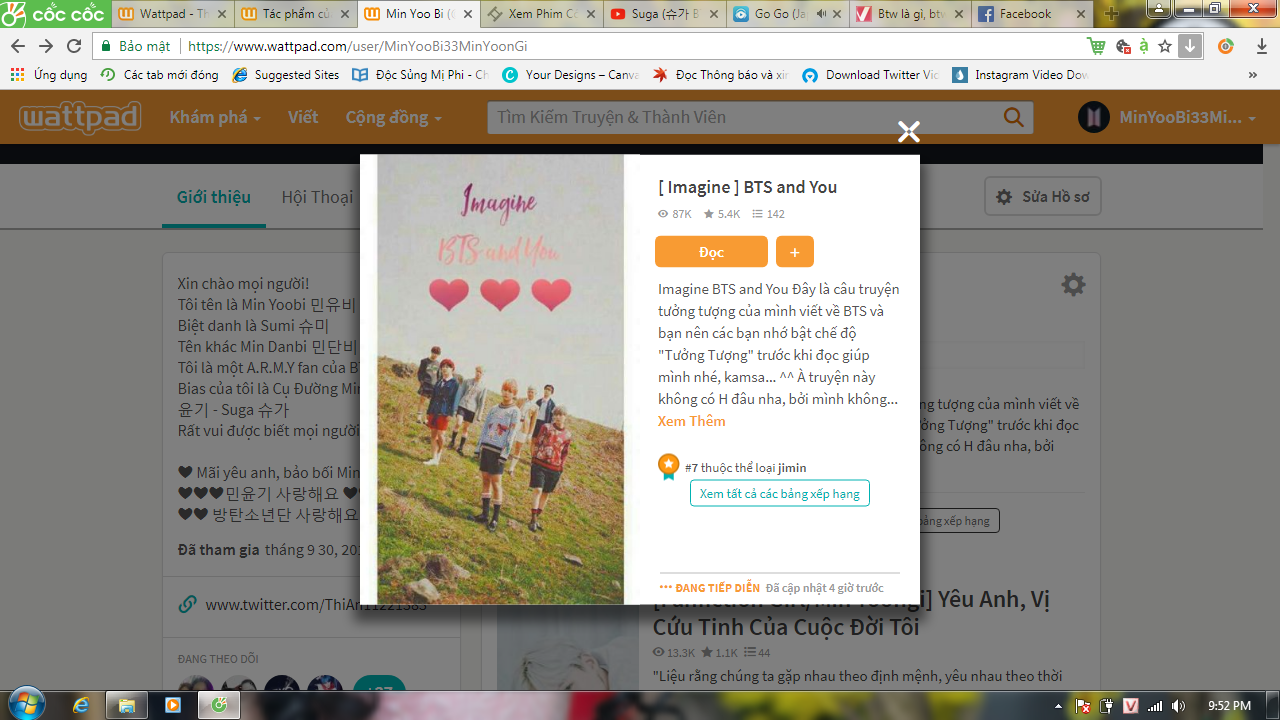The height and width of the screenshot is (720, 1280).
Task: Open the Windows Start menu
Action: tap(26, 705)
